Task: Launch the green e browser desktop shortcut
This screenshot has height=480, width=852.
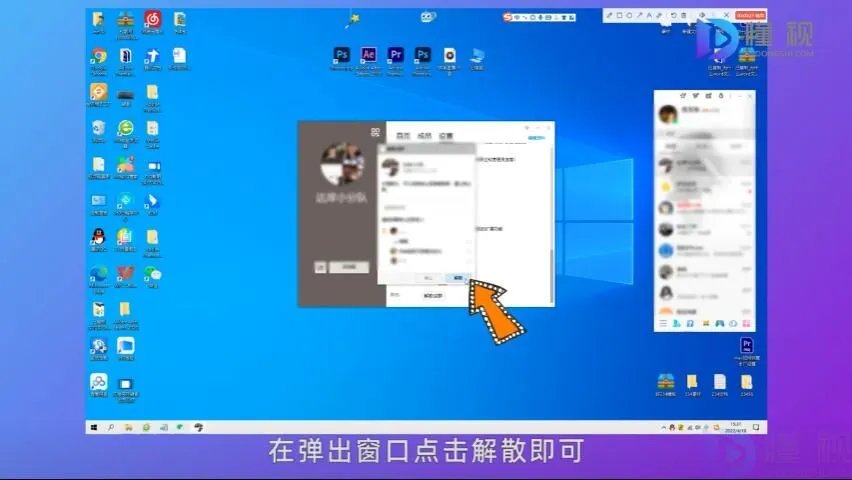Action: click(126, 128)
